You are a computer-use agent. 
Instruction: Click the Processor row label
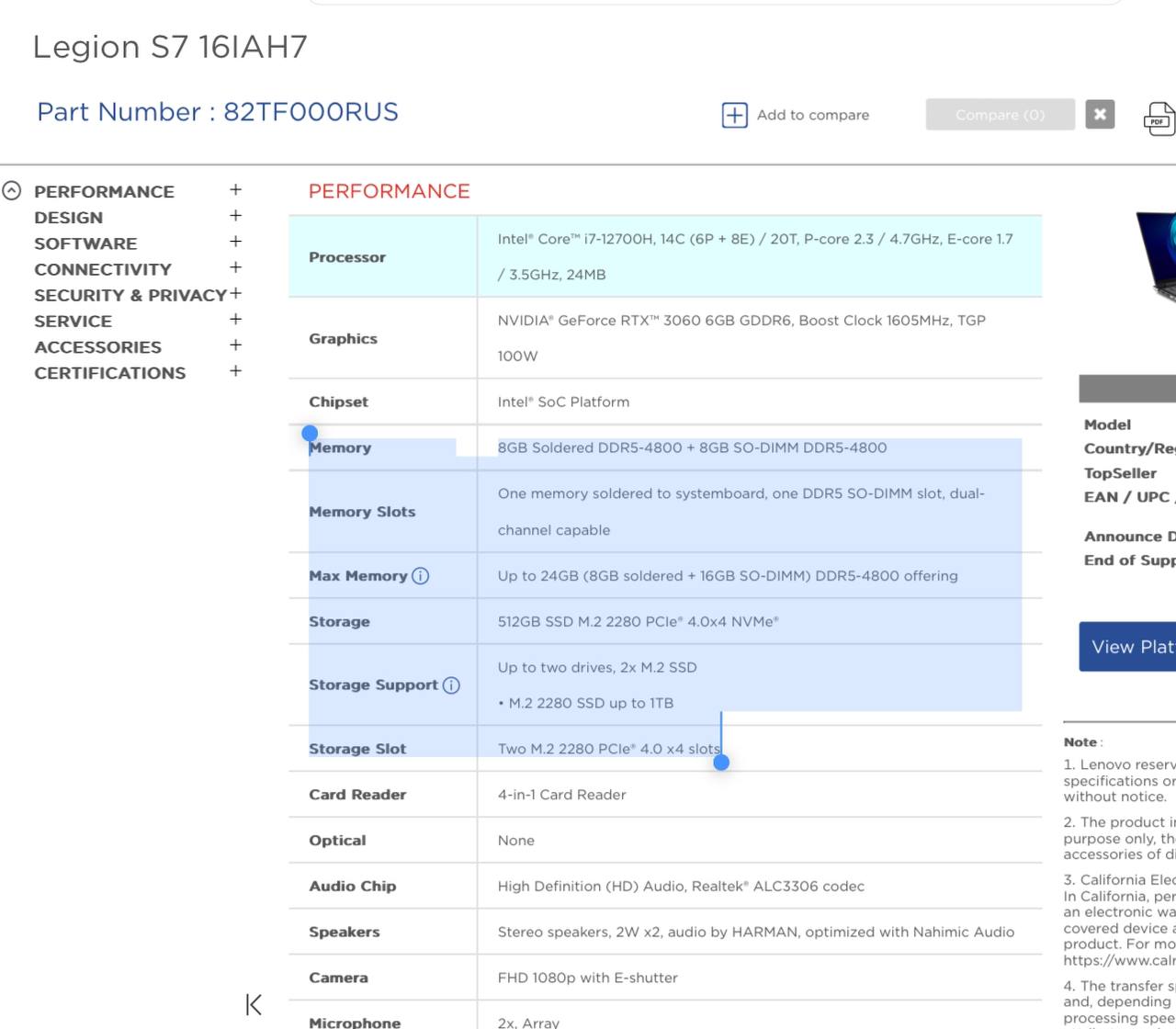coord(347,257)
